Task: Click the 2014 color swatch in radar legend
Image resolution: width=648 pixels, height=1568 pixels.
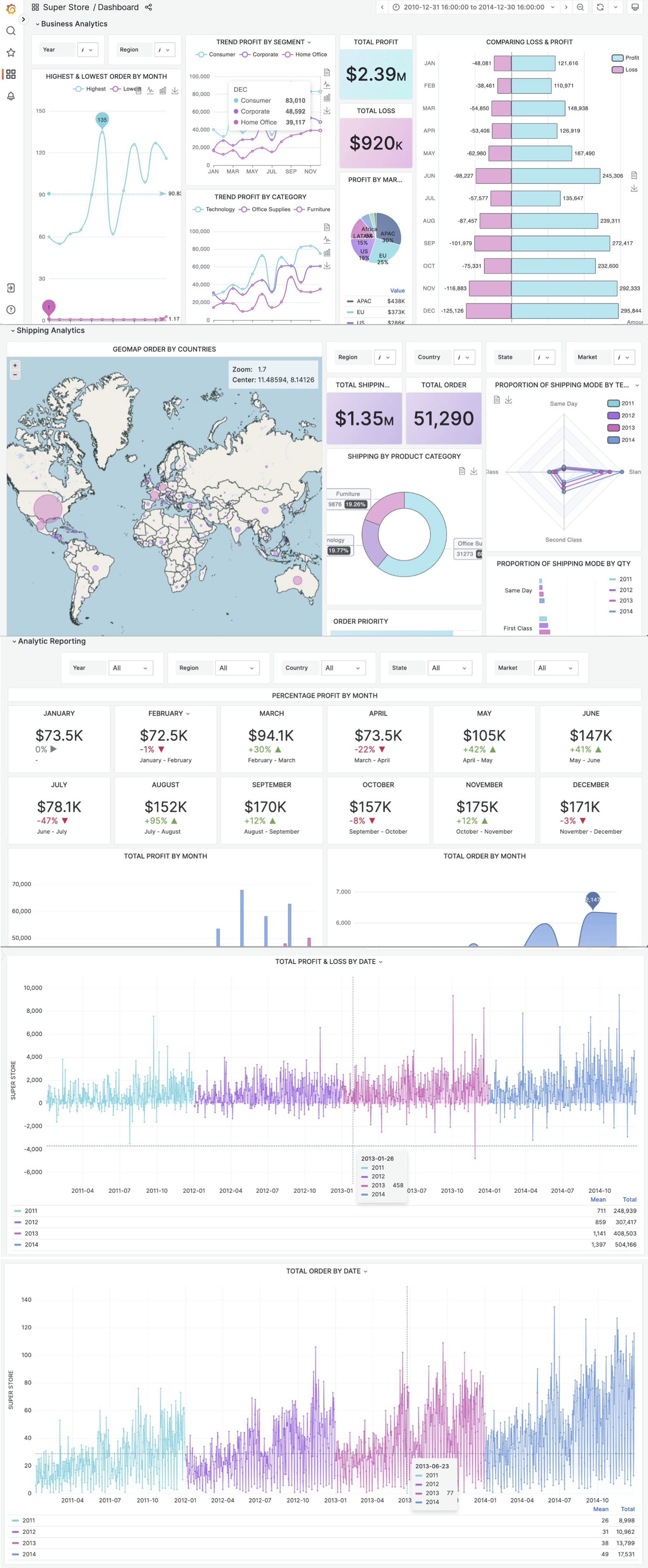Action: (x=613, y=440)
